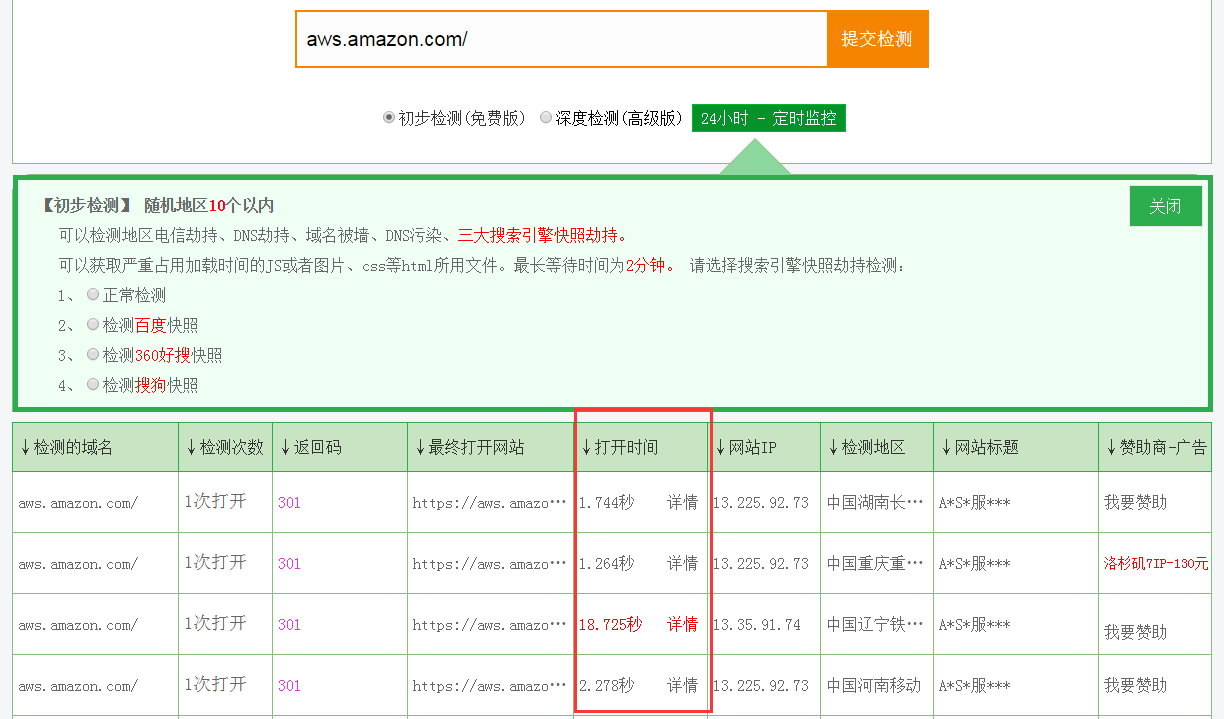
Task: Click 301 return code in 18.725秒 row
Action: [289, 624]
